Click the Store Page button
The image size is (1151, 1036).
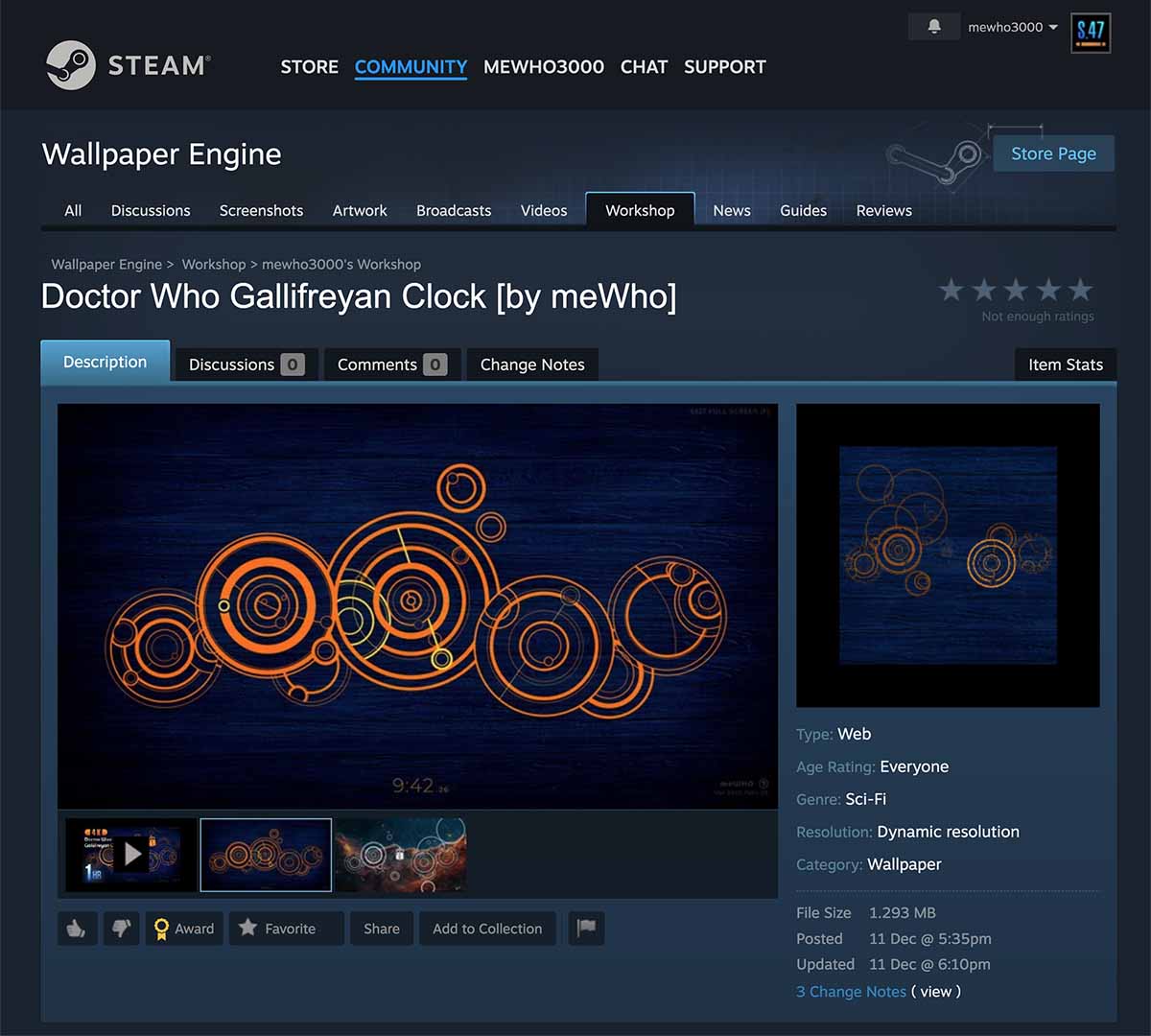[x=1052, y=153]
